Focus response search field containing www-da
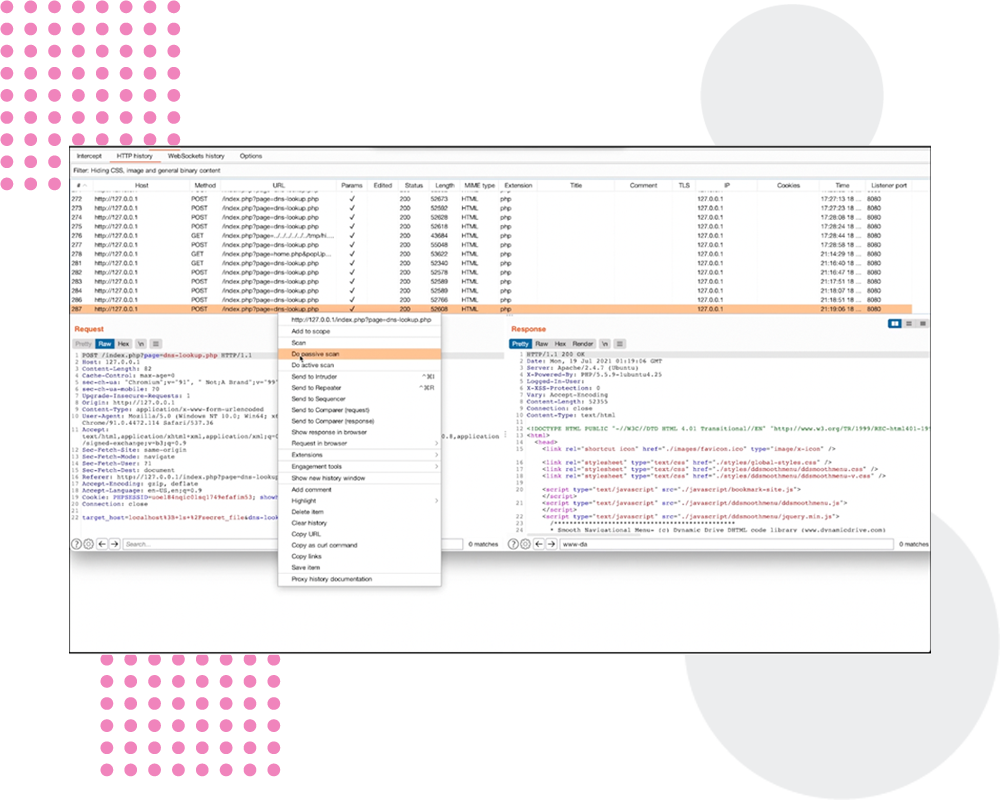The image size is (1000, 800). pos(726,544)
